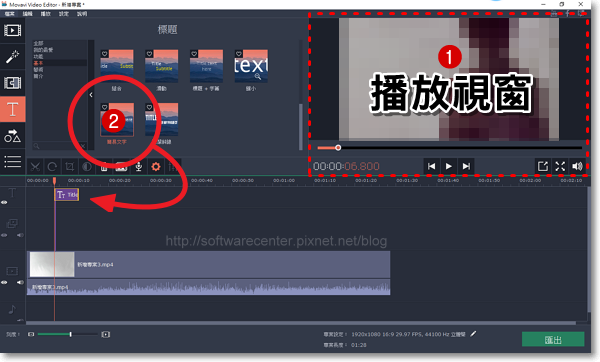Select the tilted 'TITLE' title thumbnail
The width and height of the screenshot is (600, 362).
click(x=162, y=119)
